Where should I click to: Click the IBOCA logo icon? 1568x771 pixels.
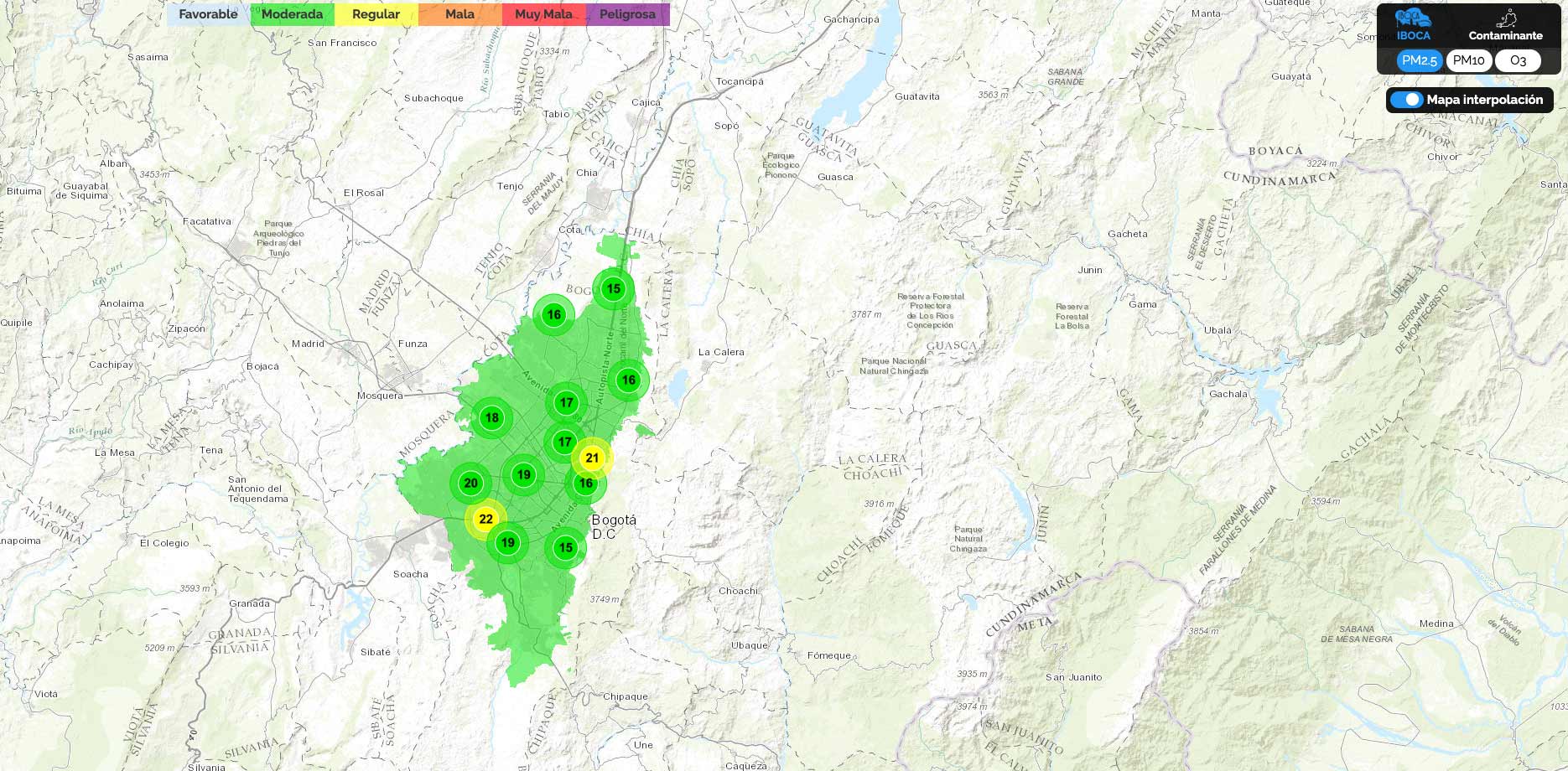(1413, 18)
